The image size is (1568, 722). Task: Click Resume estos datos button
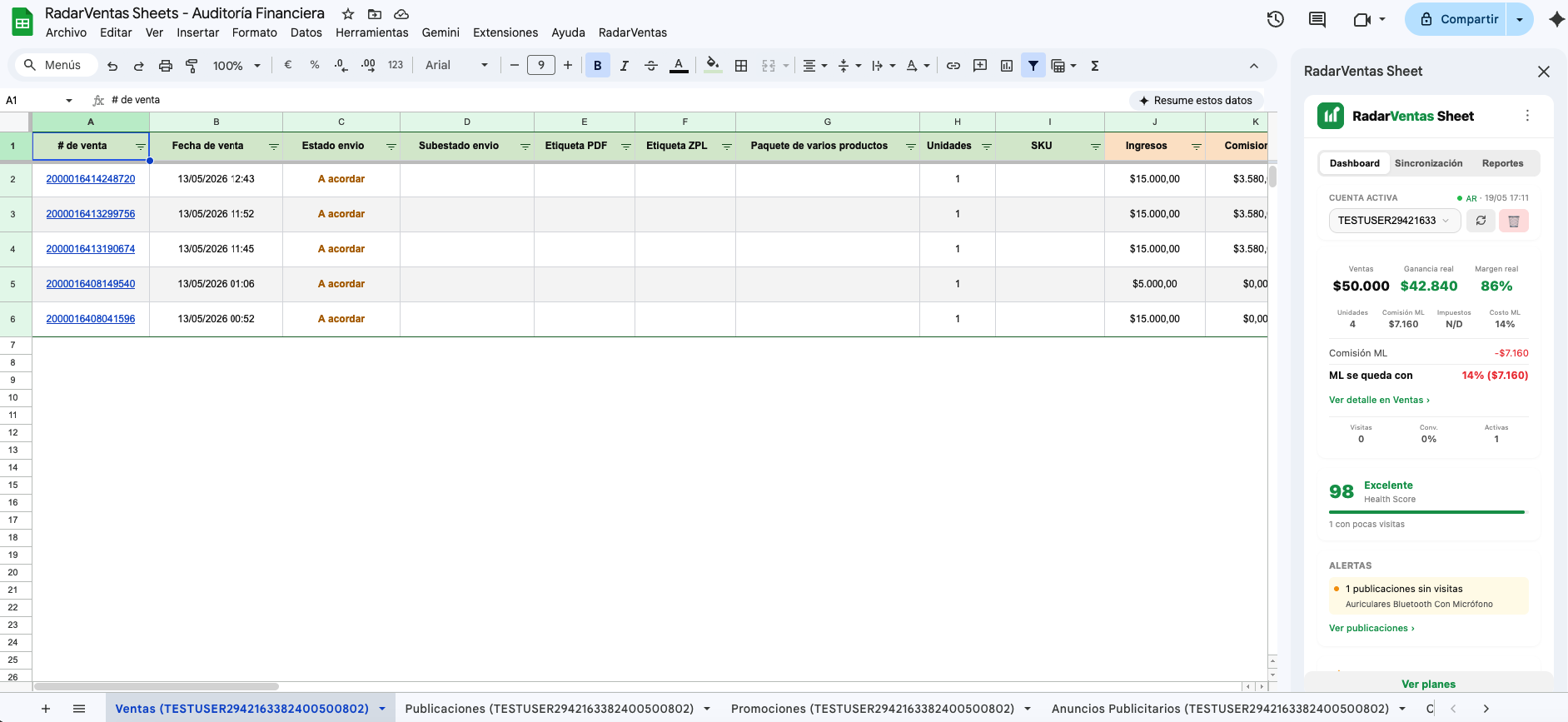[1196, 100]
